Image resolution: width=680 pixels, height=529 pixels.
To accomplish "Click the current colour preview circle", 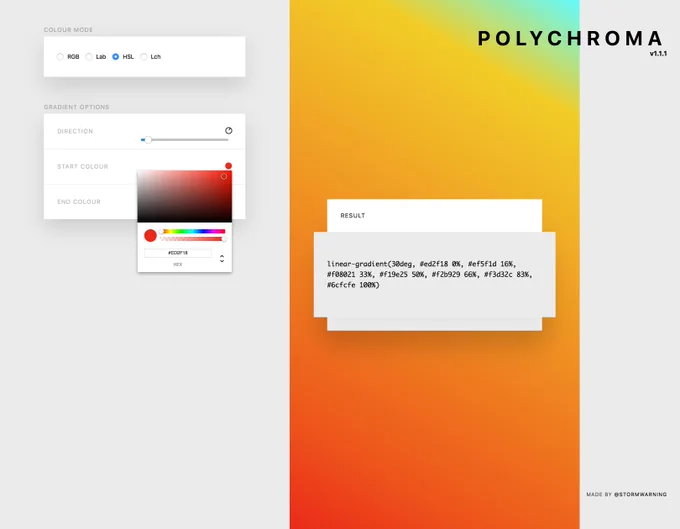I will point(150,235).
